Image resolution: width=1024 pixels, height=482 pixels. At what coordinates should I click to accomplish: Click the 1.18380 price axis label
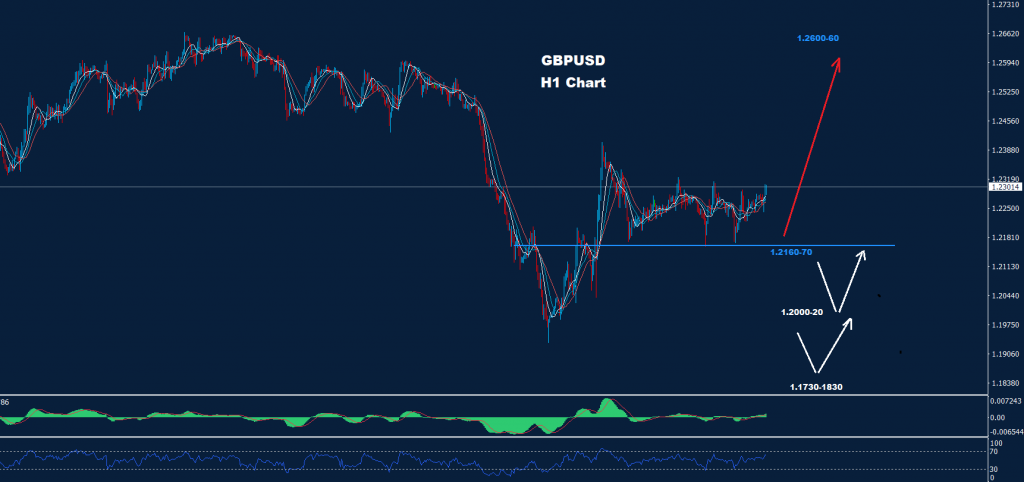[1003, 383]
